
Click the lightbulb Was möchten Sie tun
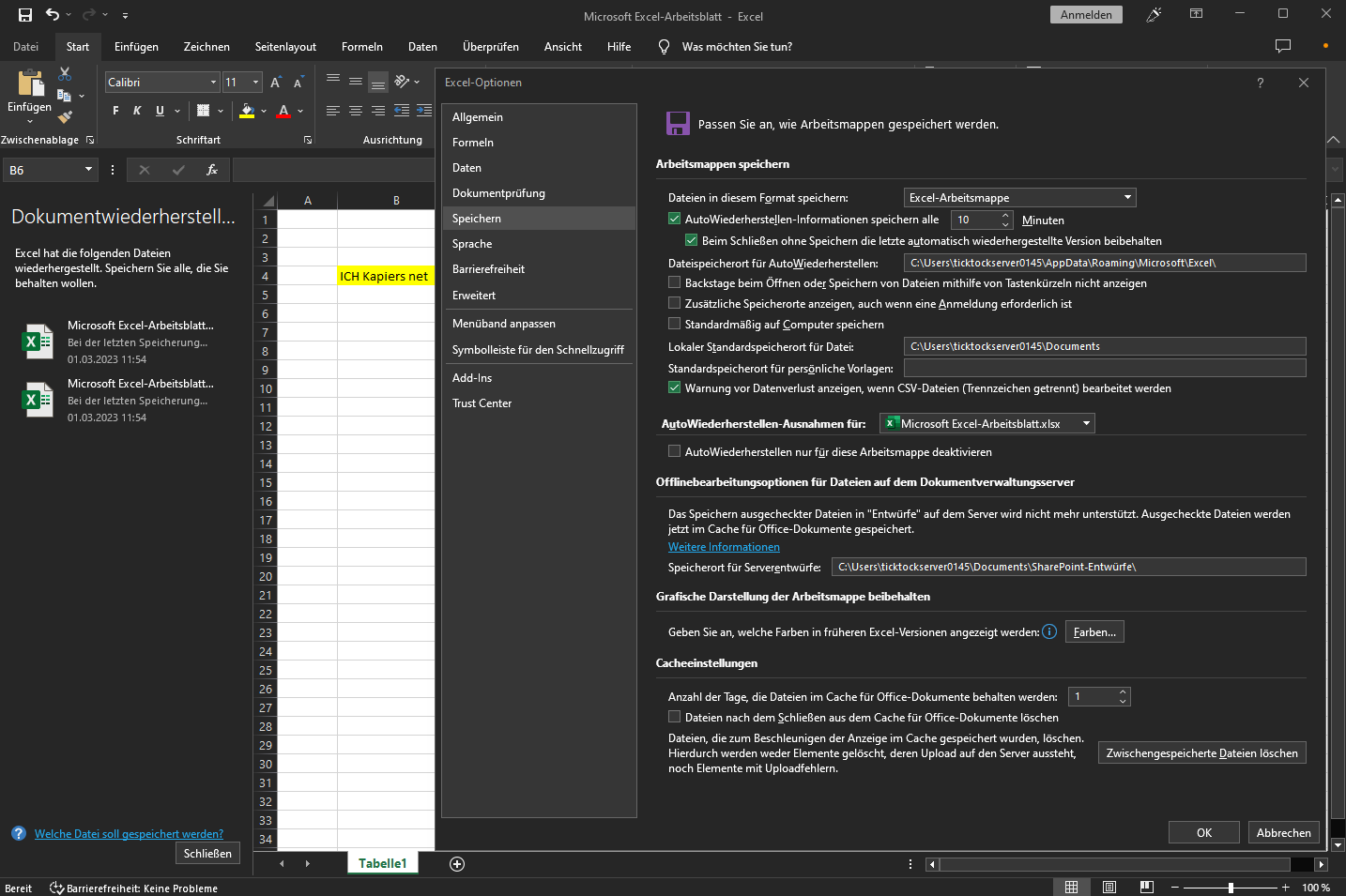point(664,47)
